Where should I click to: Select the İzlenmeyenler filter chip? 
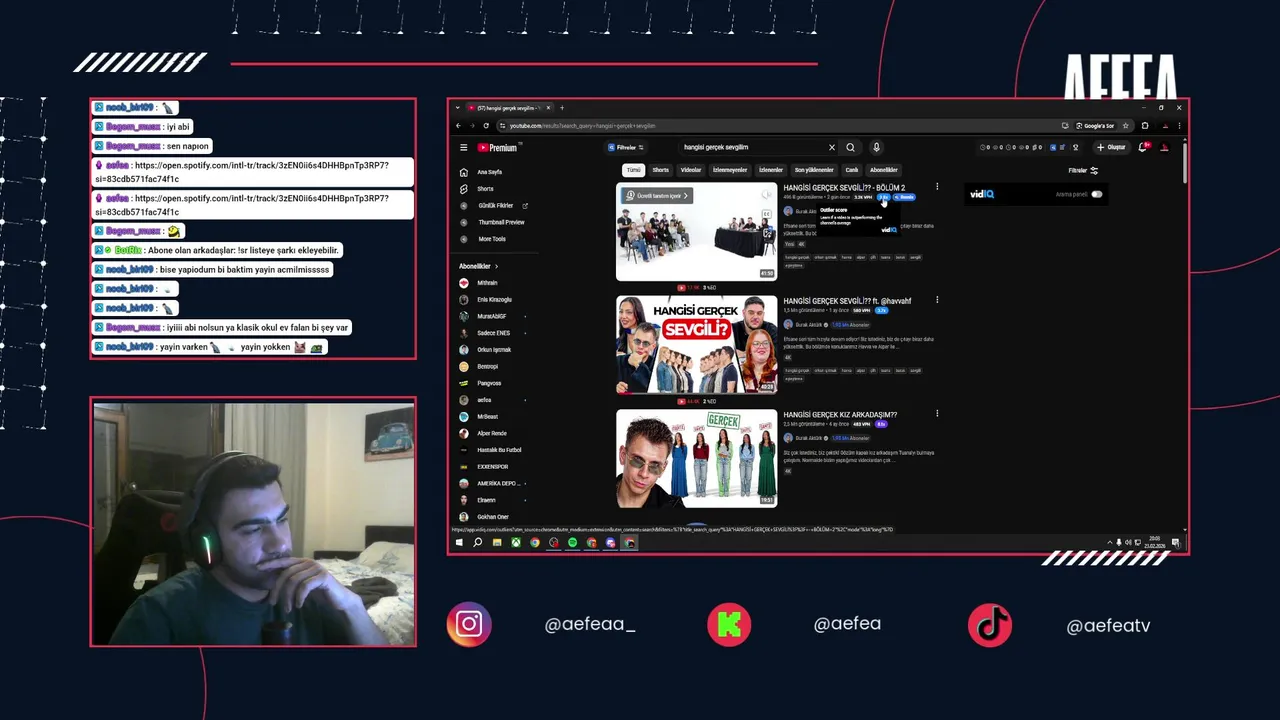click(x=730, y=170)
